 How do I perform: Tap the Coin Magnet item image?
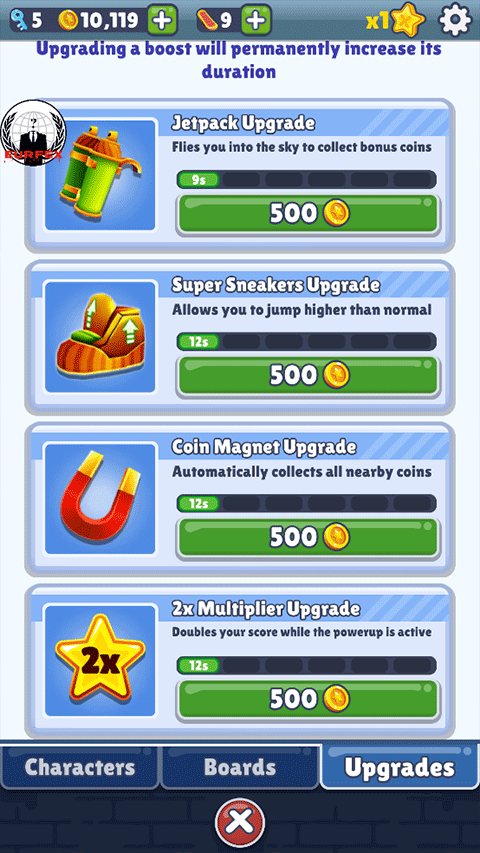(x=100, y=498)
